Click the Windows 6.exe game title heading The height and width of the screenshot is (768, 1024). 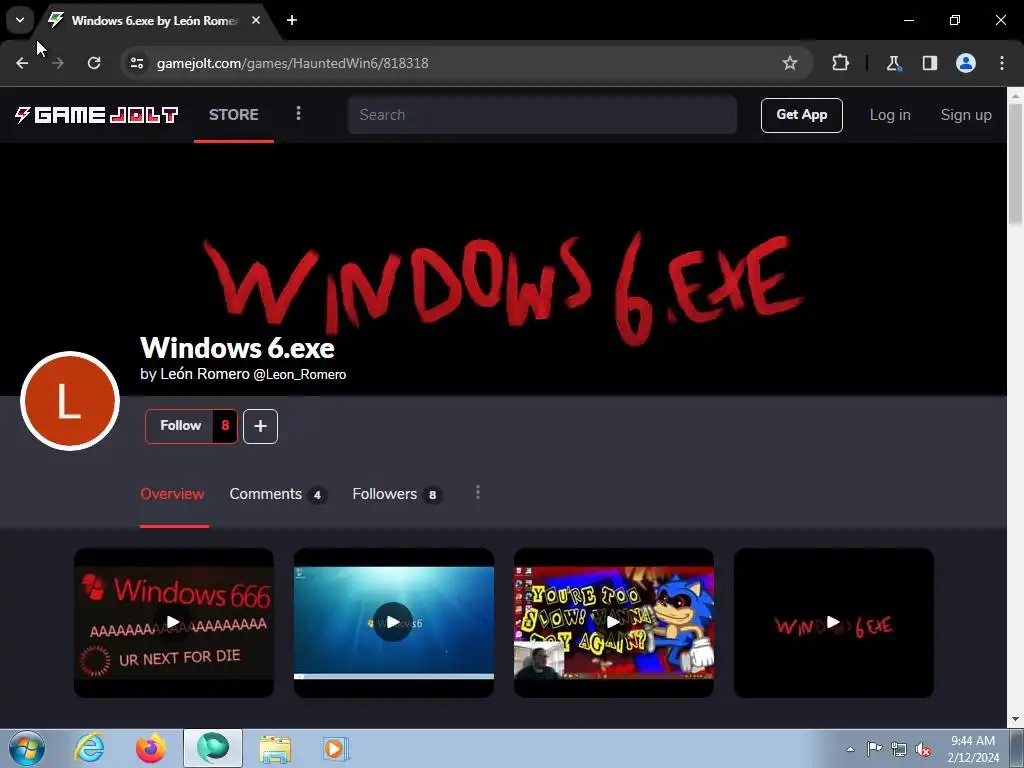(x=237, y=347)
